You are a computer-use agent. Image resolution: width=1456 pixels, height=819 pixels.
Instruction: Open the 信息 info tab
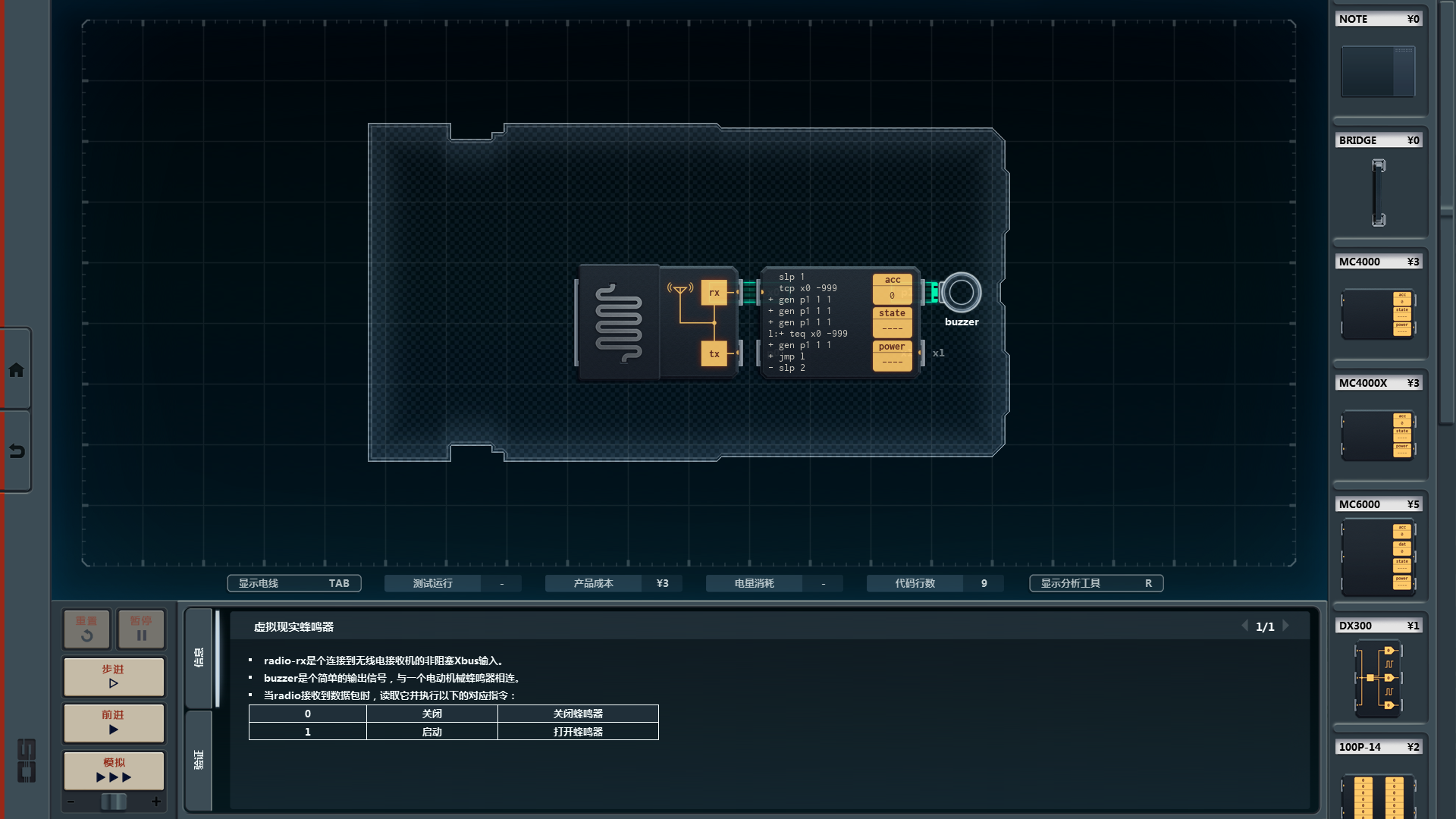199,657
